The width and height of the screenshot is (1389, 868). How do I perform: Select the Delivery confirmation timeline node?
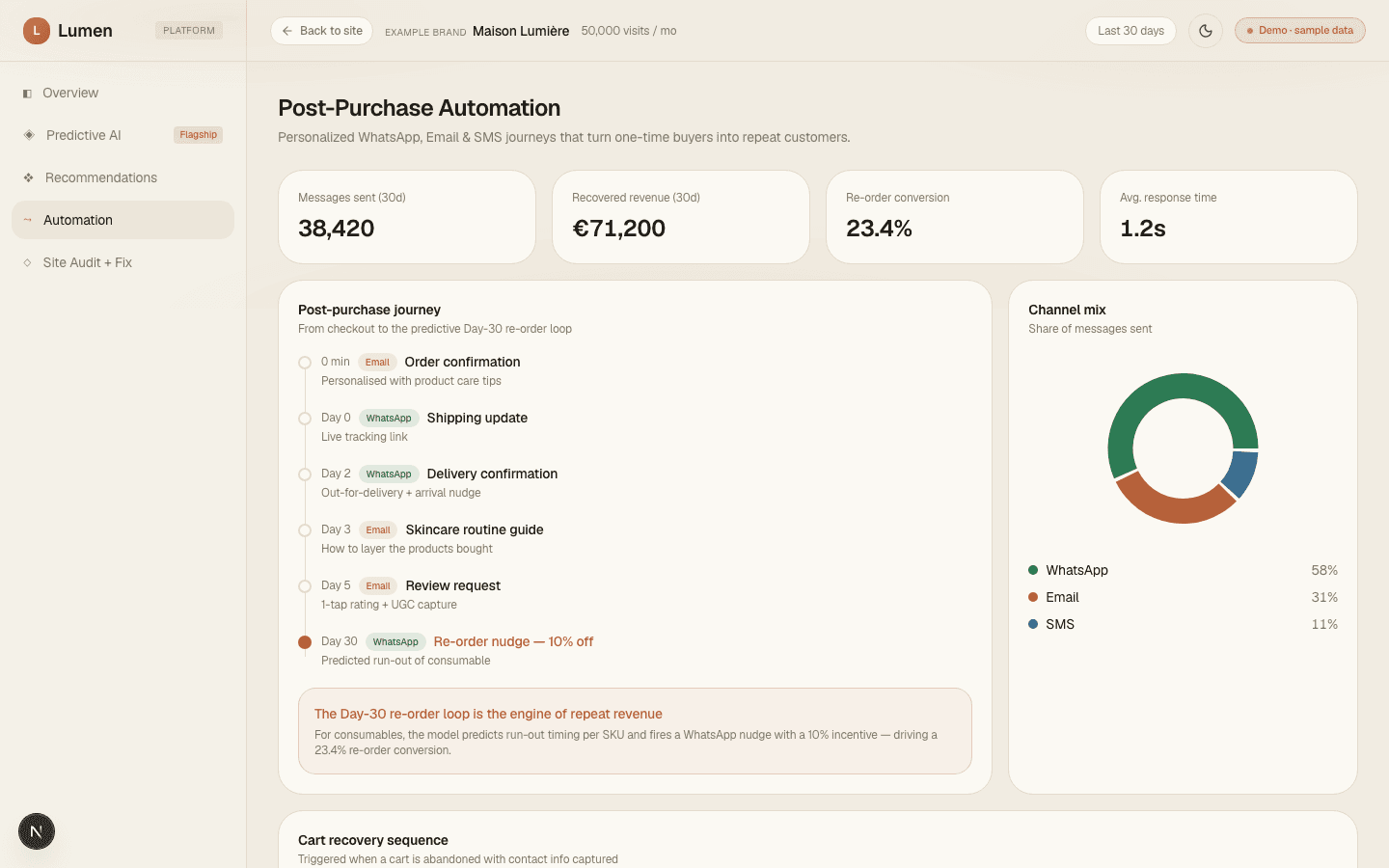[x=305, y=475]
